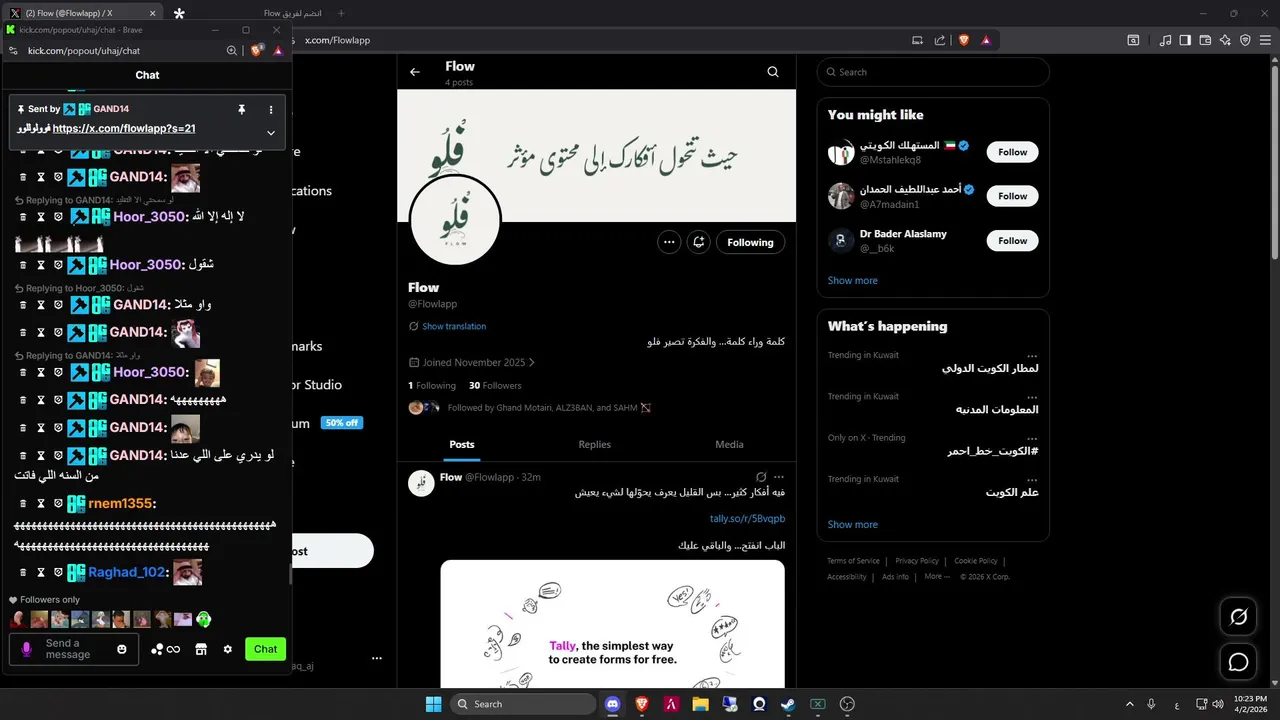
Task: Open Leo AI sparkle icon
Action: (x=1225, y=40)
